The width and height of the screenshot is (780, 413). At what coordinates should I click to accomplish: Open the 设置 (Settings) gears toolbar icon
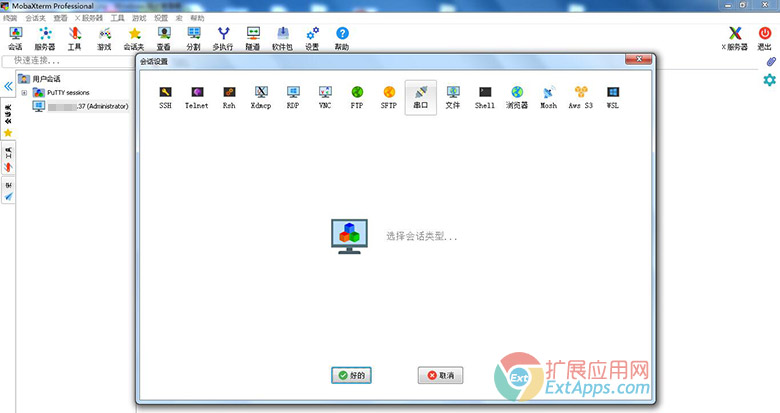(312, 39)
